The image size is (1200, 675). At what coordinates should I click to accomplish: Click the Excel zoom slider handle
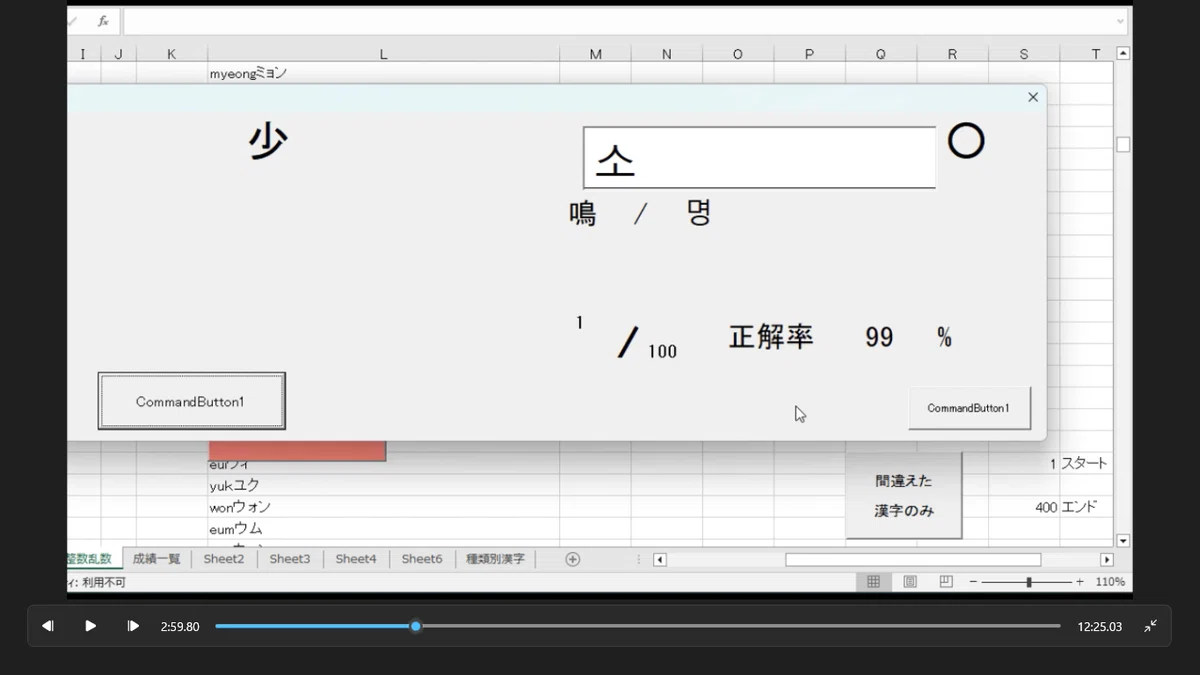click(x=1029, y=582)
